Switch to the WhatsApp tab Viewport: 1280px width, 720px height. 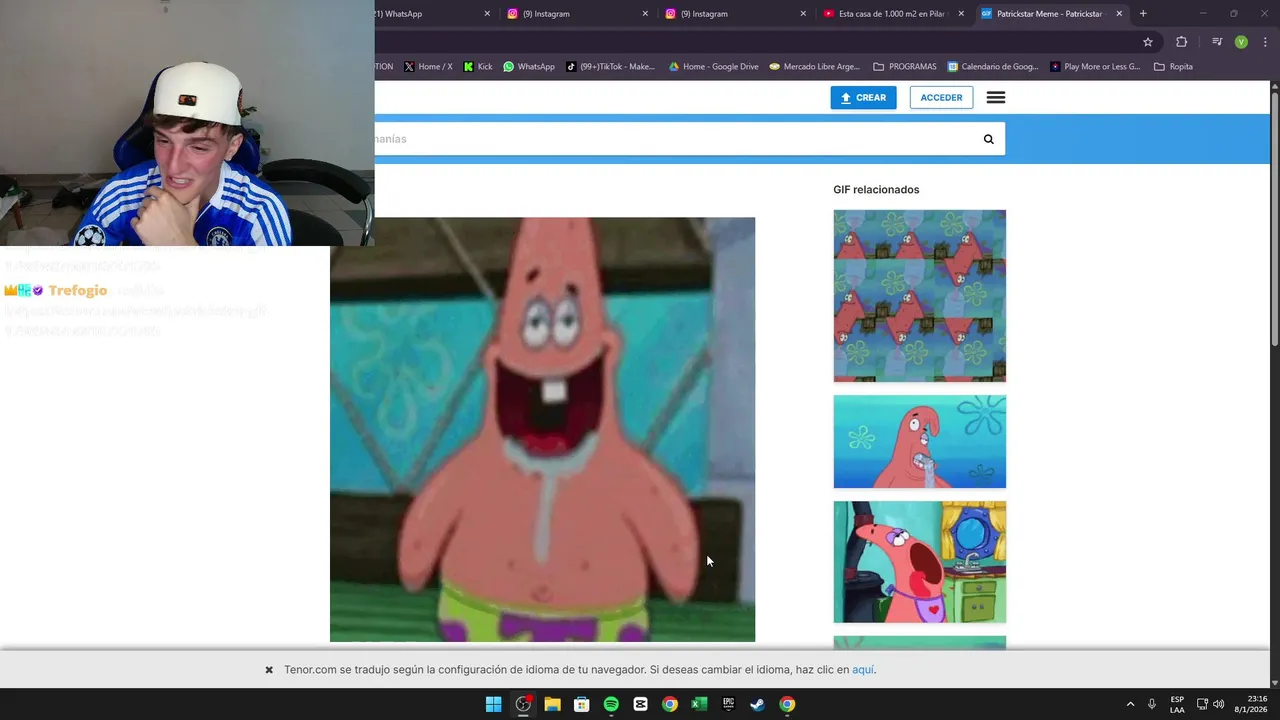[x=428, y=14]
